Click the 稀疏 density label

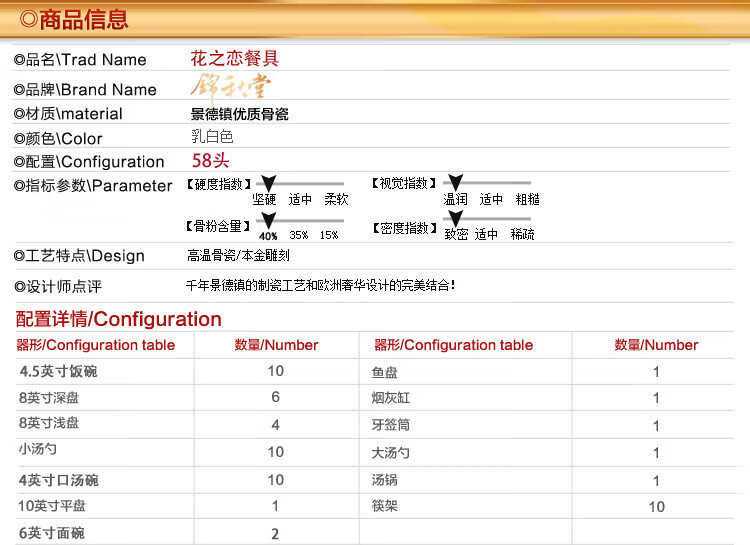click(x=522, y=234)
